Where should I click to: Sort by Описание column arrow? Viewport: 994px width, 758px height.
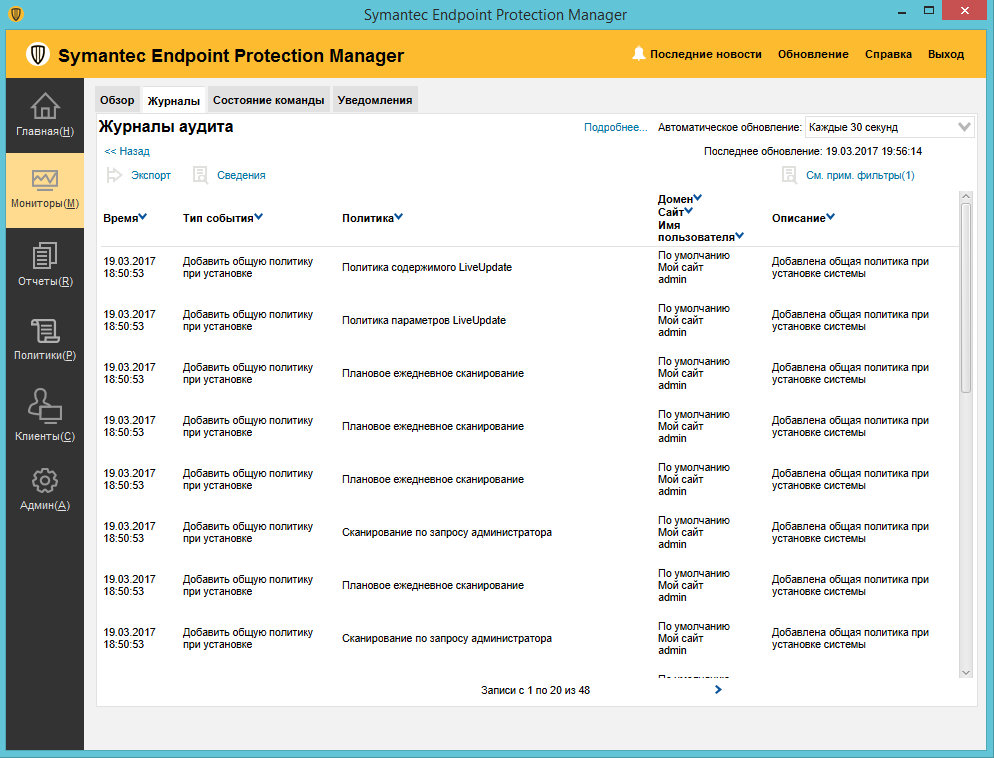pyautogui.click(x=830, y=217)
